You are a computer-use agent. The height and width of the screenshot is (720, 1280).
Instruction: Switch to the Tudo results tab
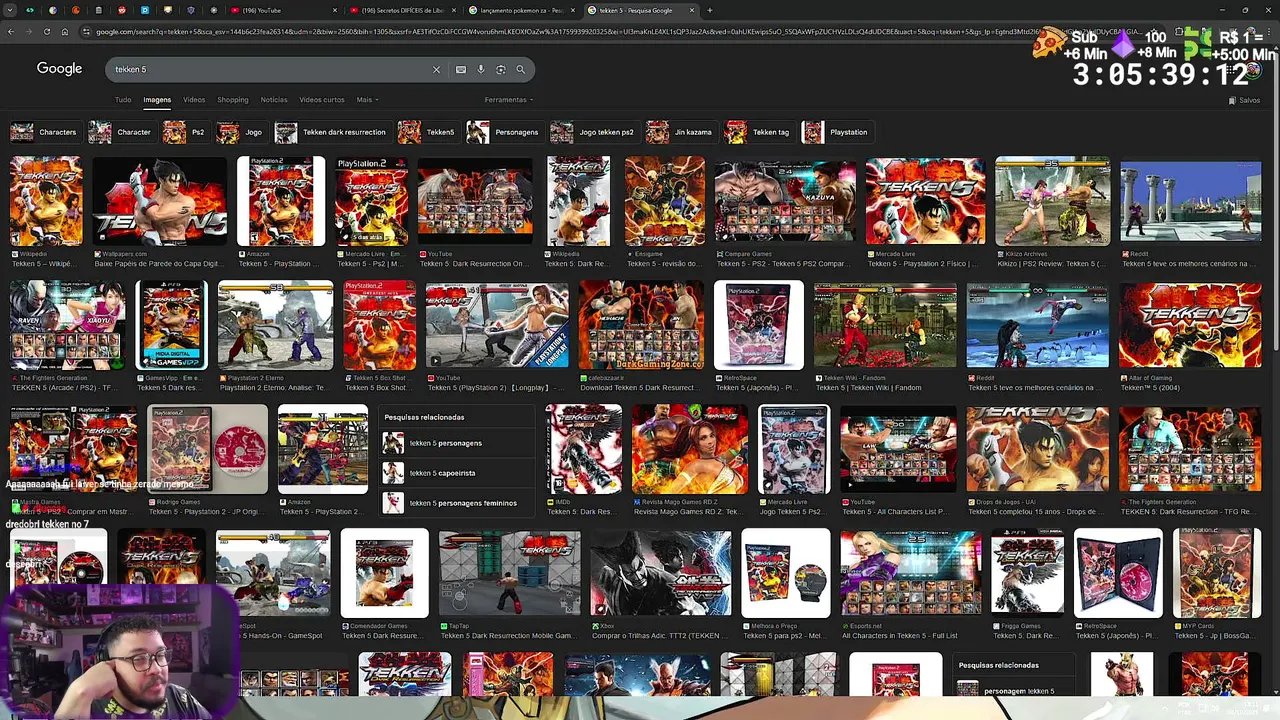click(x=123, y=100)
